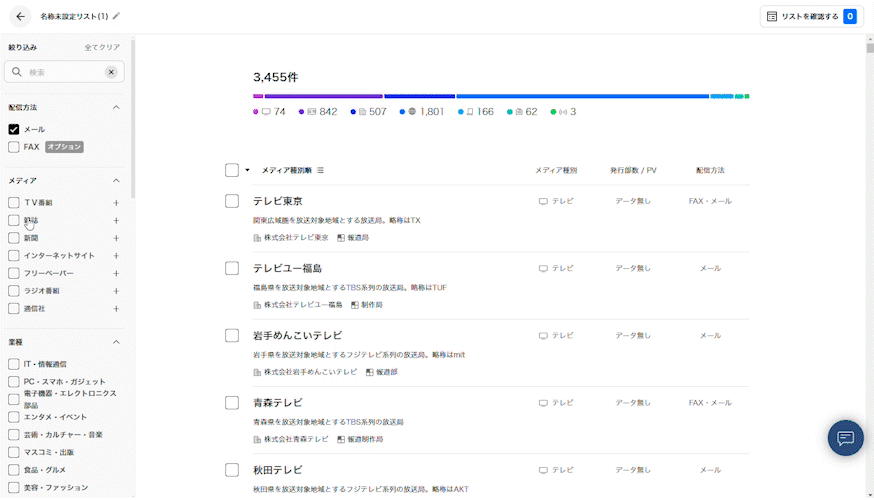Click into the 検索 search input field
Viewport: 874px width, 500px height.
pyautogui.click(x=62, y=72)
